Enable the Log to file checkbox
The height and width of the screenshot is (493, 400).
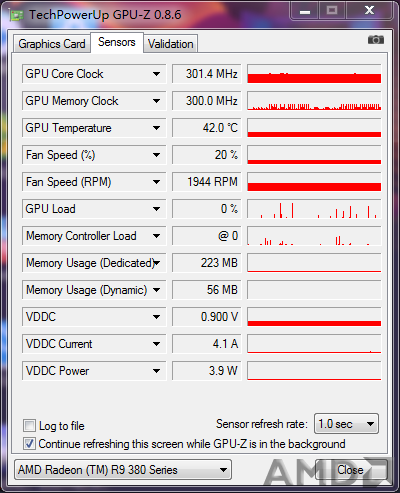click(29, 426)
